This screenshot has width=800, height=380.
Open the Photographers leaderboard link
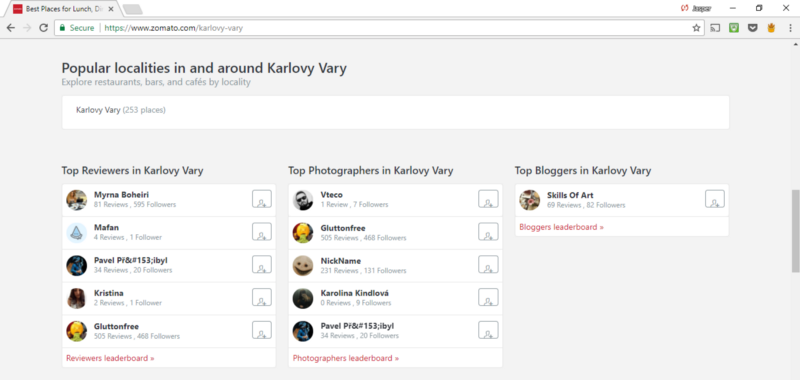tap(346, 358)
